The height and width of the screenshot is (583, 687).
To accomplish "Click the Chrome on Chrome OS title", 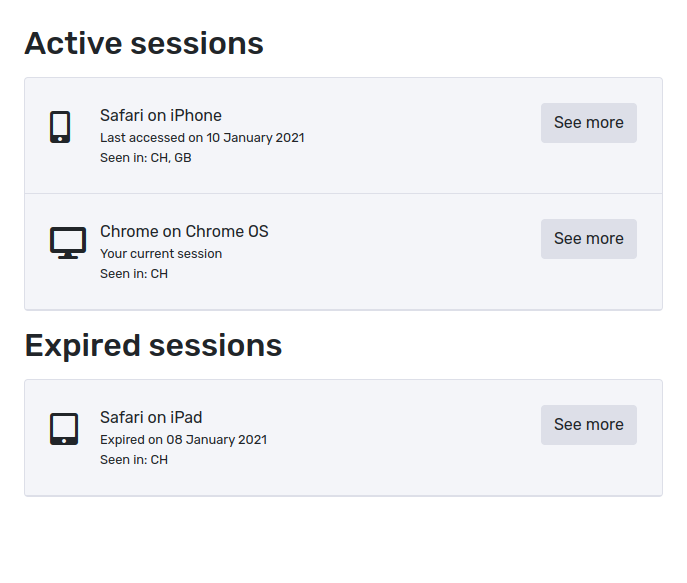I will click(x=184, y=231).
